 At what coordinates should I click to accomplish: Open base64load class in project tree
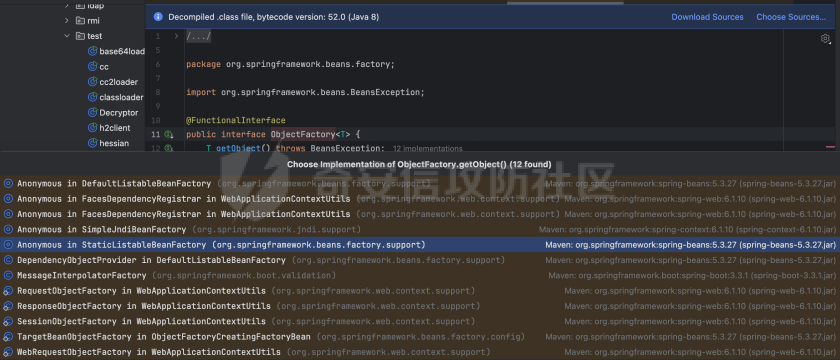122,51
